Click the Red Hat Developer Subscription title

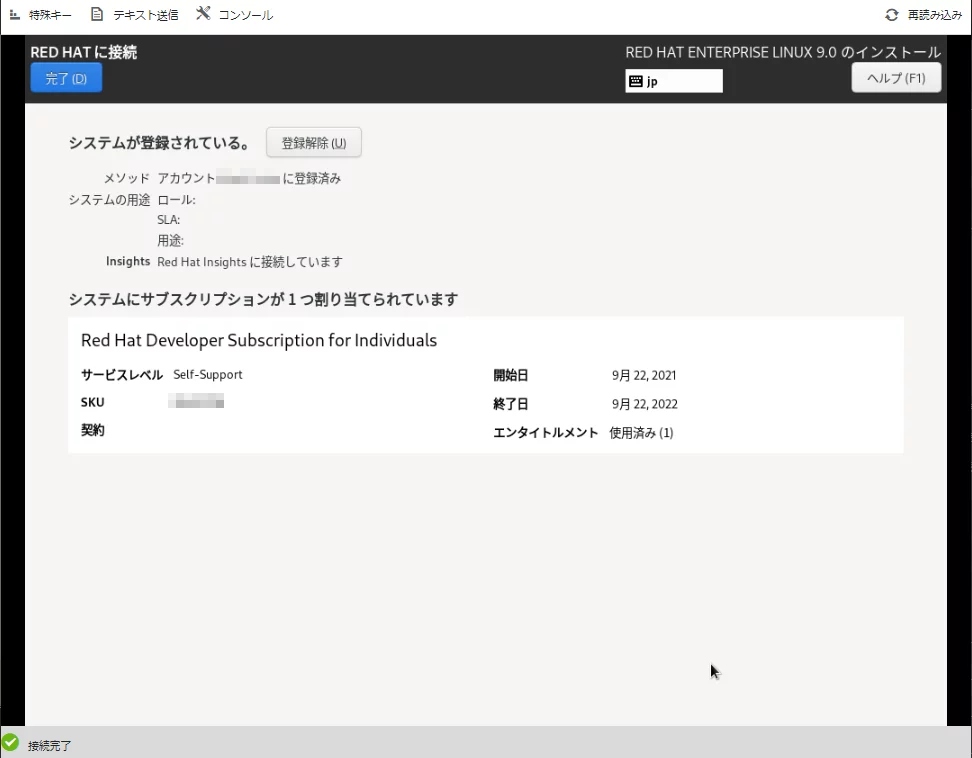(258, 340)
